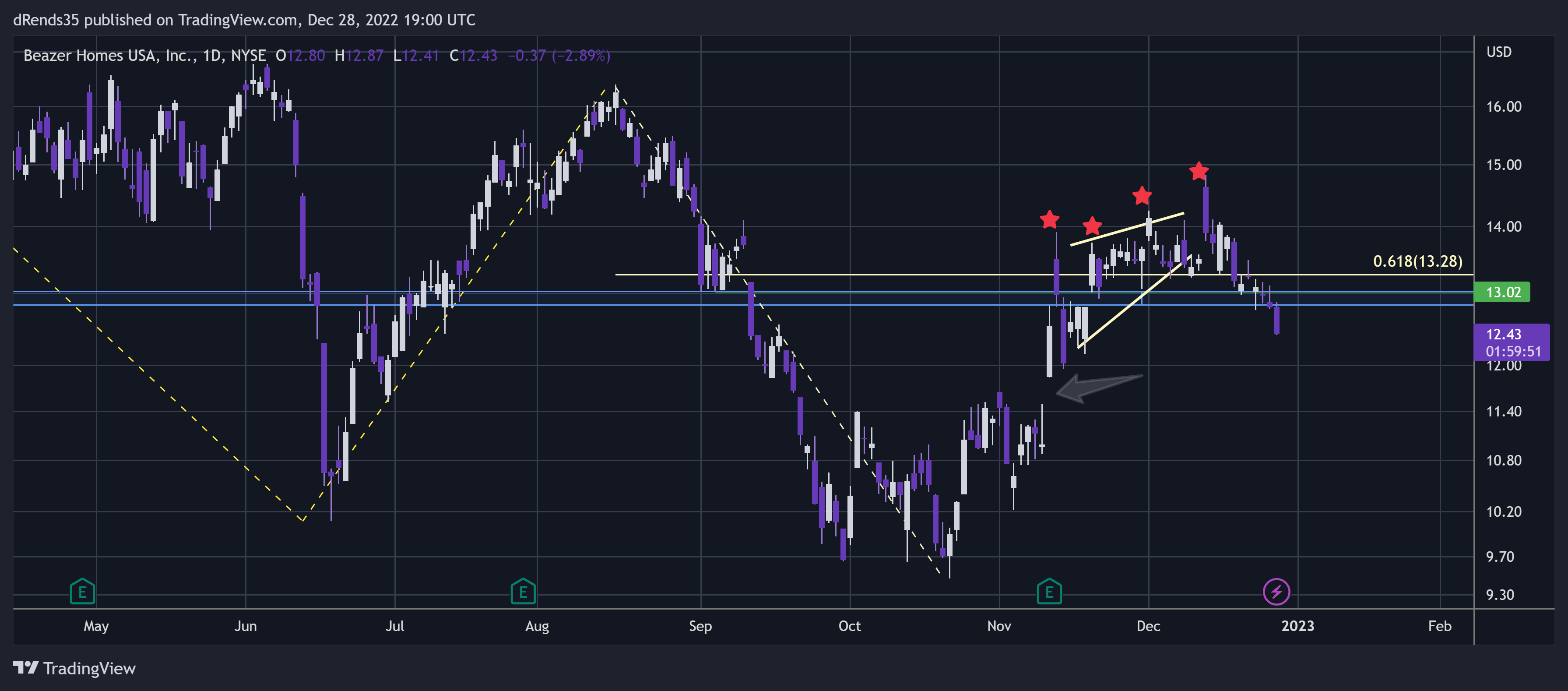Click the Nov label on time axis
The image size is (1568, 691).
point(999,626)
